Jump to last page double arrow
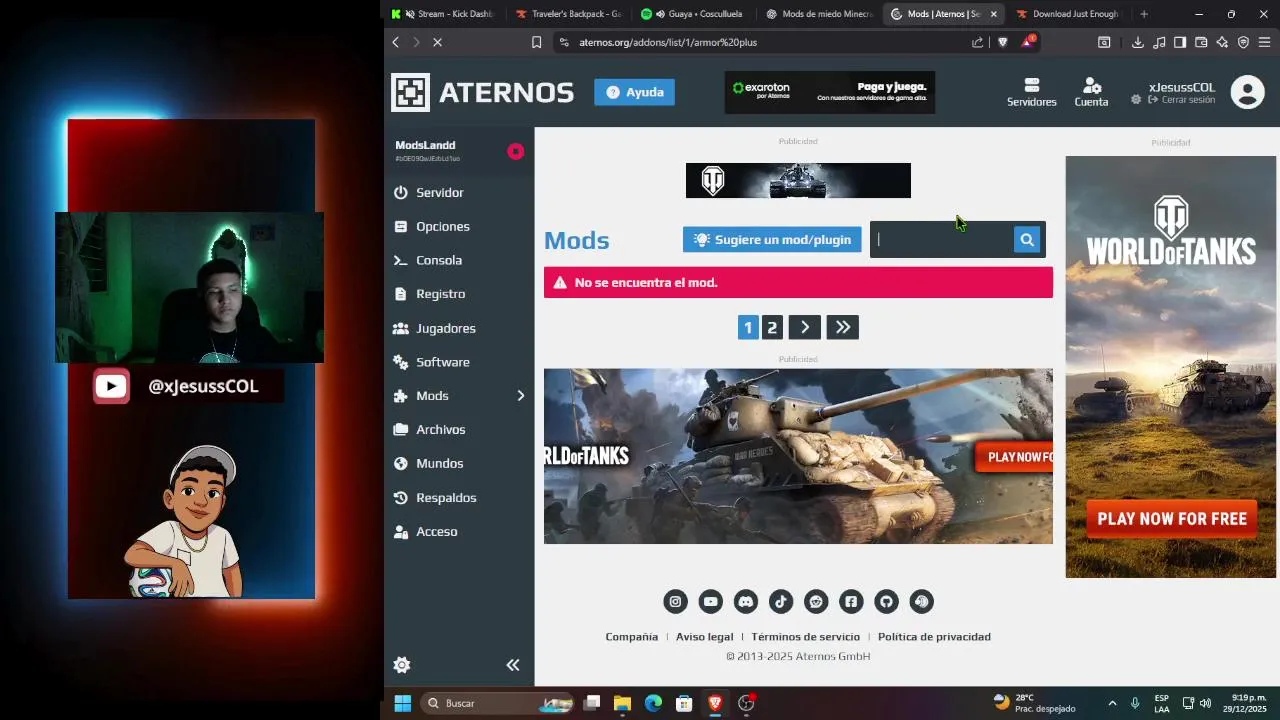Viewport: 1280px width, 720px height. 843,327
